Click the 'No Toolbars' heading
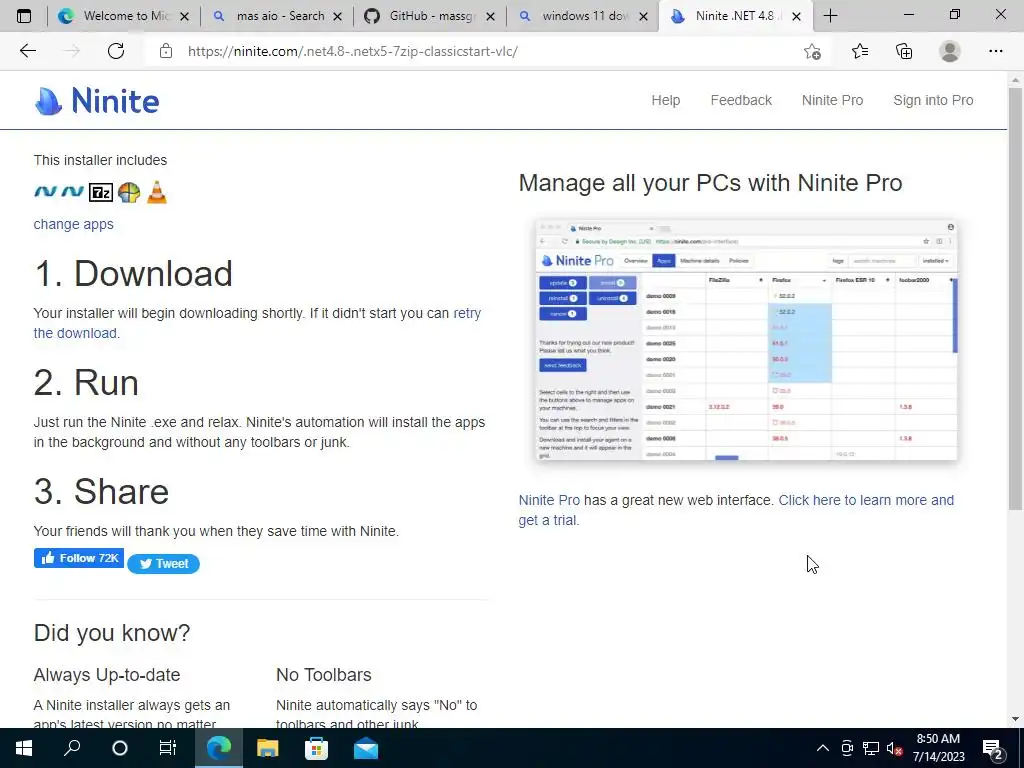Image resolution: width=1024 pixels, height=768 pixels. pos(323,675)
